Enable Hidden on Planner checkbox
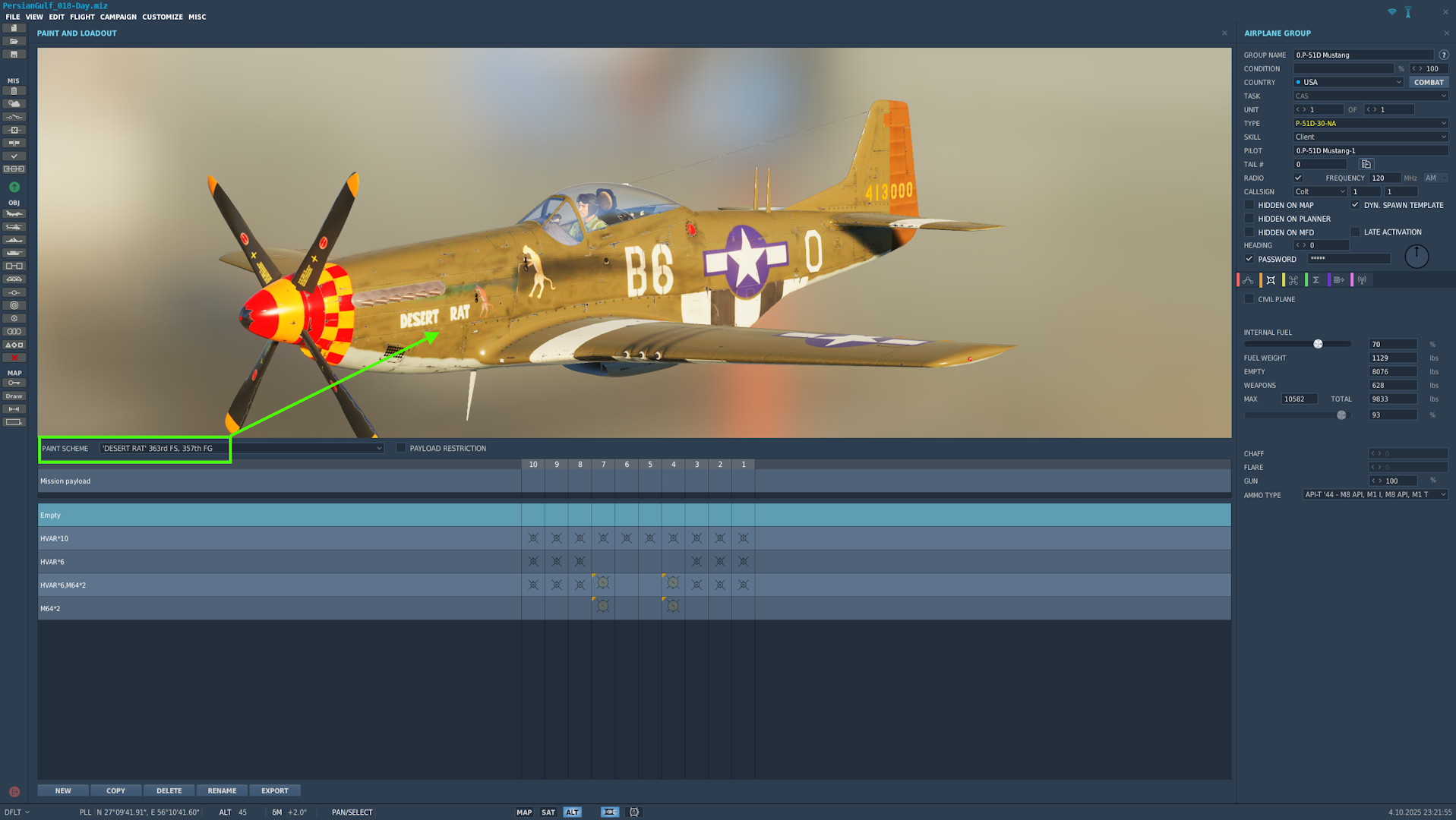1456x820 pixels. 1249,219
